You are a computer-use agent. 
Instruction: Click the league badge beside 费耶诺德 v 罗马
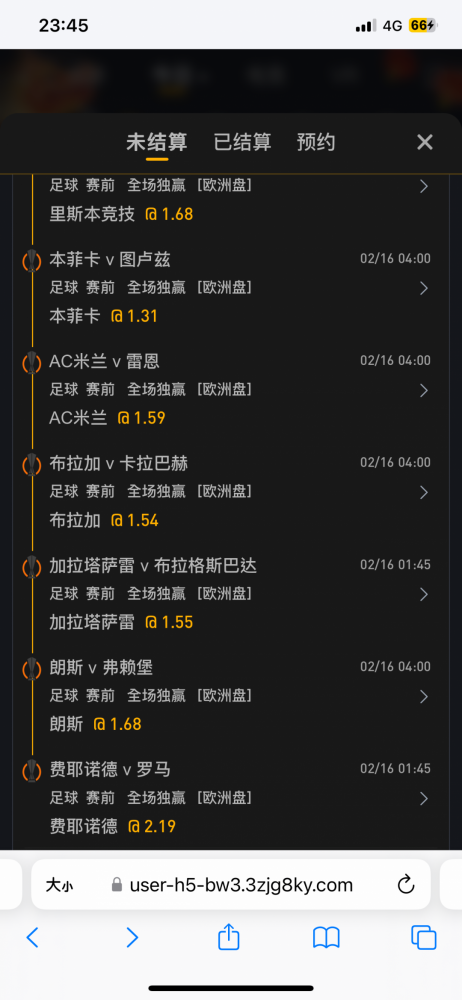(31, 770)
